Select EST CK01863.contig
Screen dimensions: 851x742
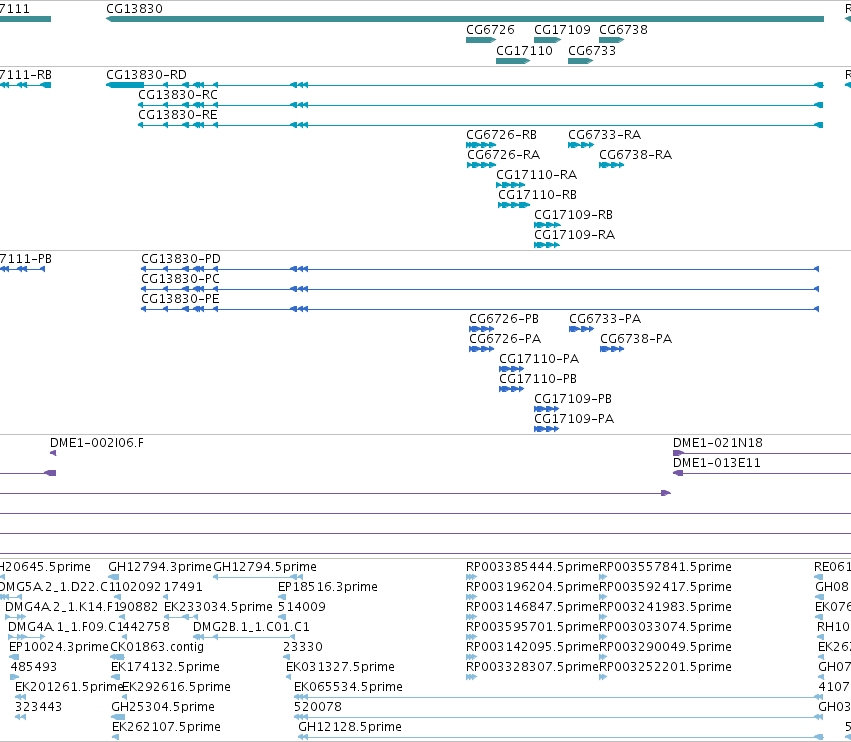coord(117,657)
